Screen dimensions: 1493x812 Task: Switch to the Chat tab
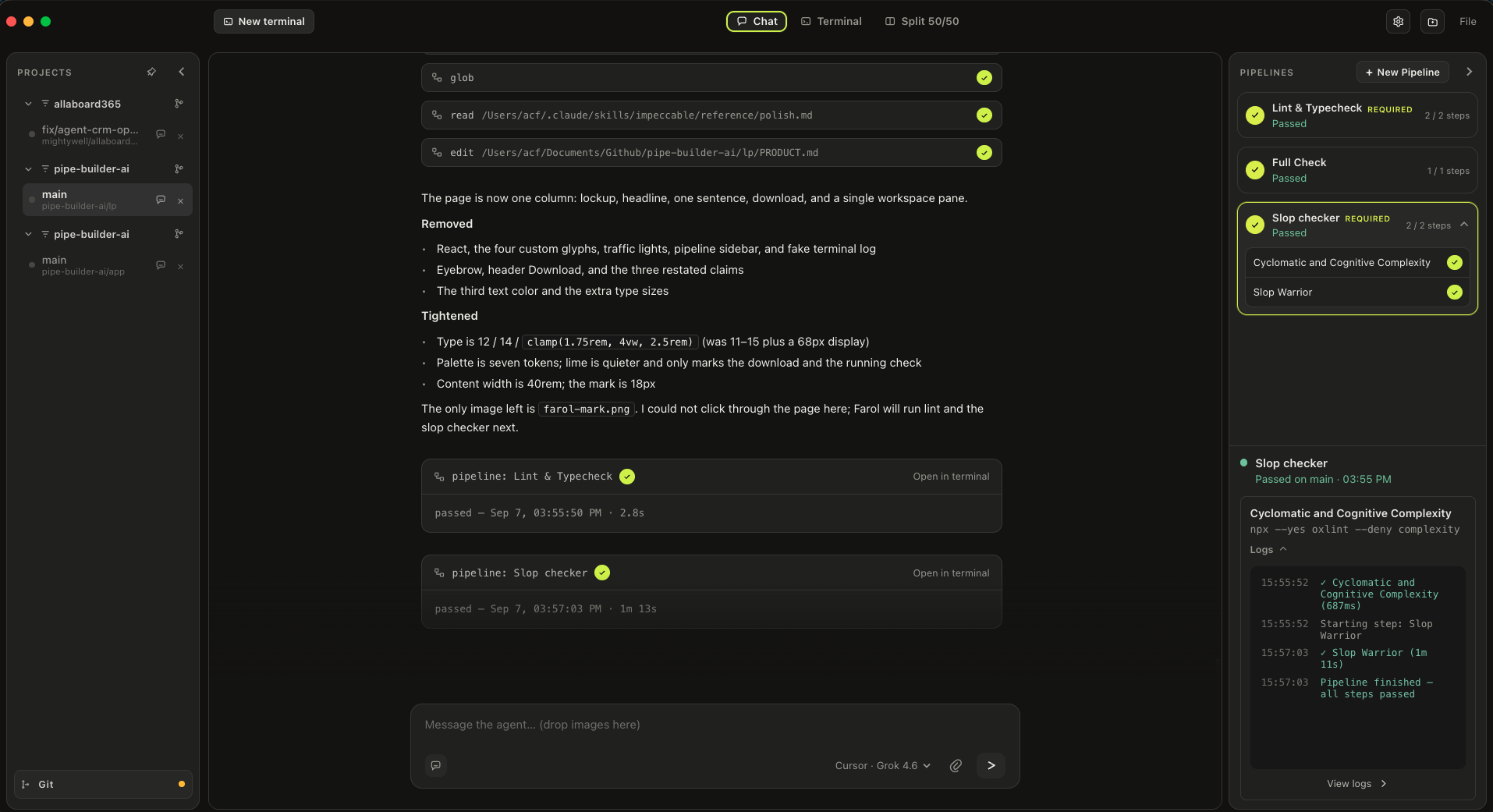[x=757, y=21]
